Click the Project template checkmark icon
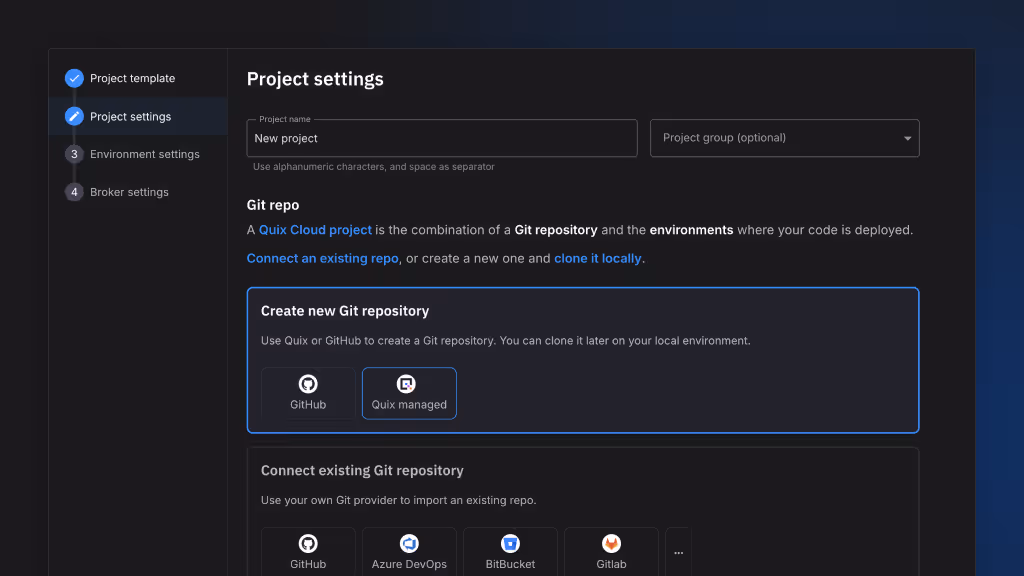This screenshot has width=1024, height=576. [74, 78]
